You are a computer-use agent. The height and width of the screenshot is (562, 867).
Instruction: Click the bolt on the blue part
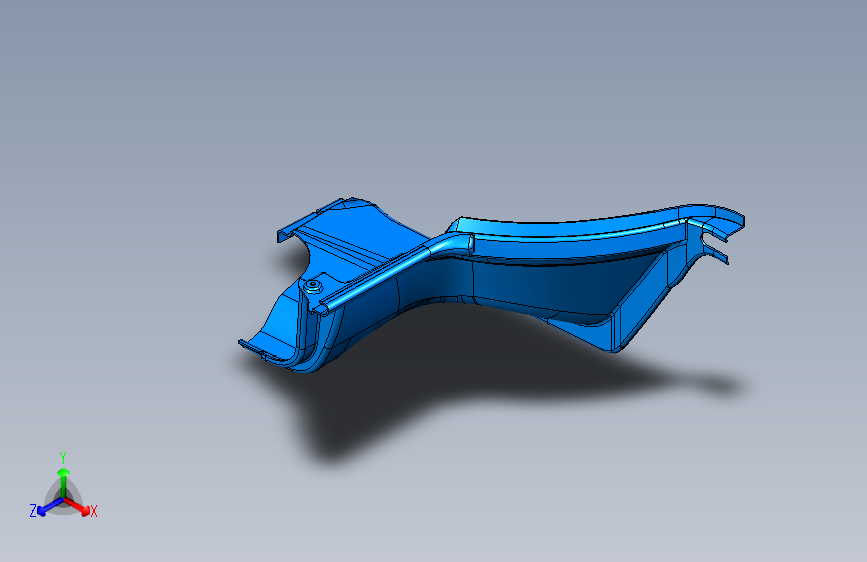[x=313, y=287]
